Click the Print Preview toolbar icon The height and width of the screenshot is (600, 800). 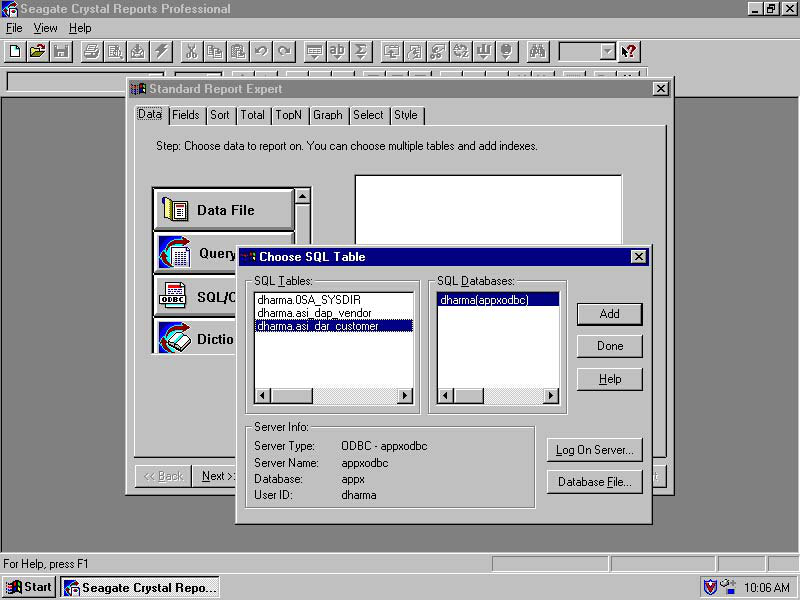pos(115,52)
